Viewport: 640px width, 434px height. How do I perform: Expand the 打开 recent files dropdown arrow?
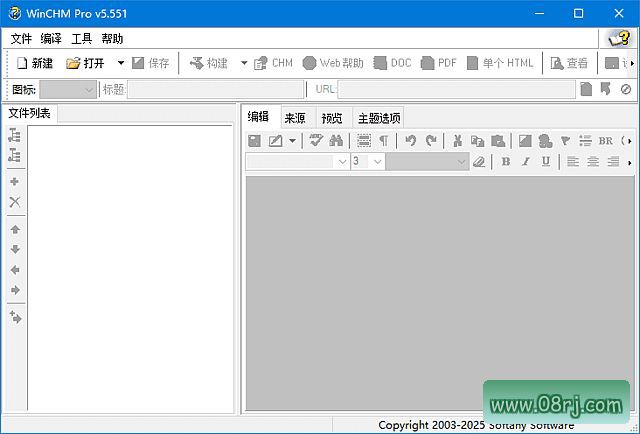pyautogui.click(x=121, y=63)
